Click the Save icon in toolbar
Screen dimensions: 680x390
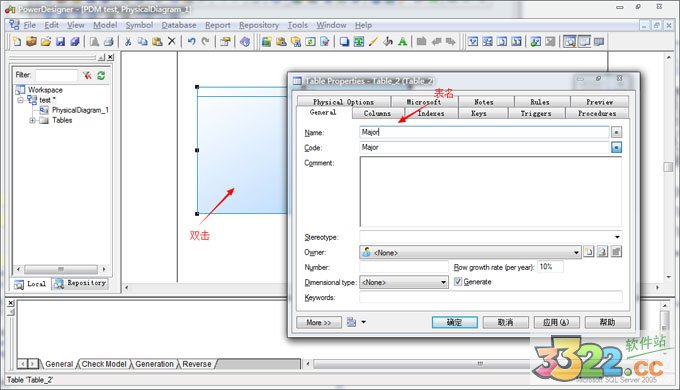click(x=60, y=42)
